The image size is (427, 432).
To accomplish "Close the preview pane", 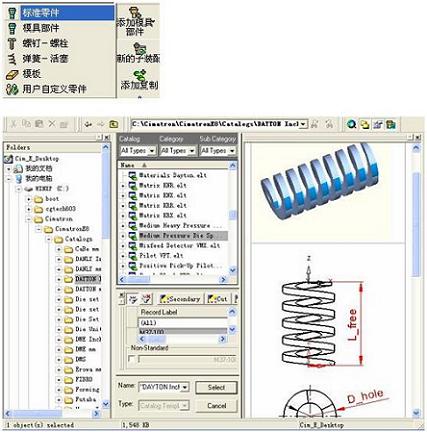I will tap(419, 137).
